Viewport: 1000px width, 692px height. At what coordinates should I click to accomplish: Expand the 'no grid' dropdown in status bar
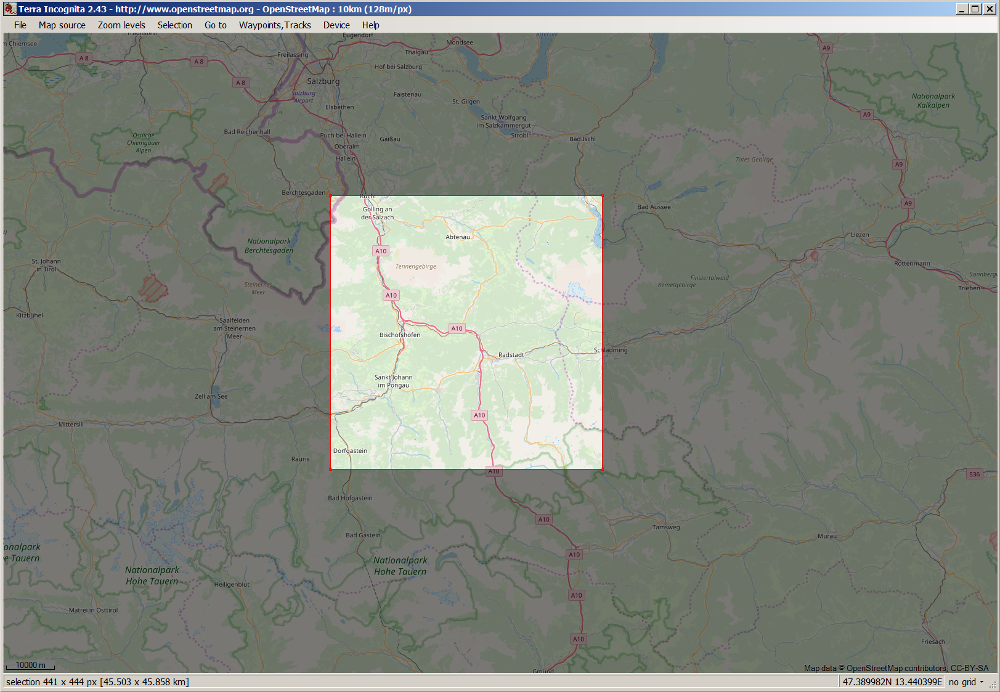(967, 682)
